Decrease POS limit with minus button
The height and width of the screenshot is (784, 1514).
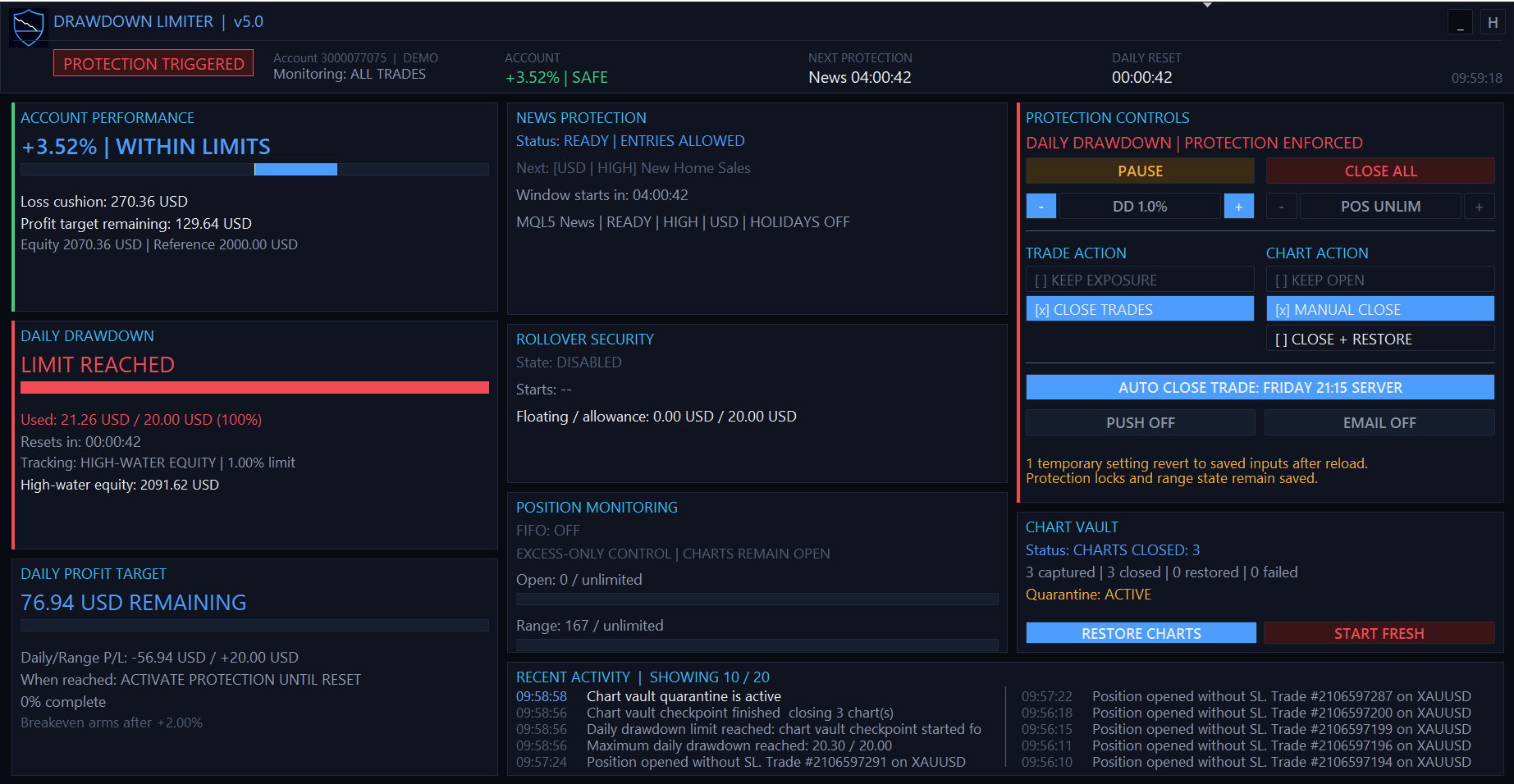pyautogui.click(x=1282, y=207)
